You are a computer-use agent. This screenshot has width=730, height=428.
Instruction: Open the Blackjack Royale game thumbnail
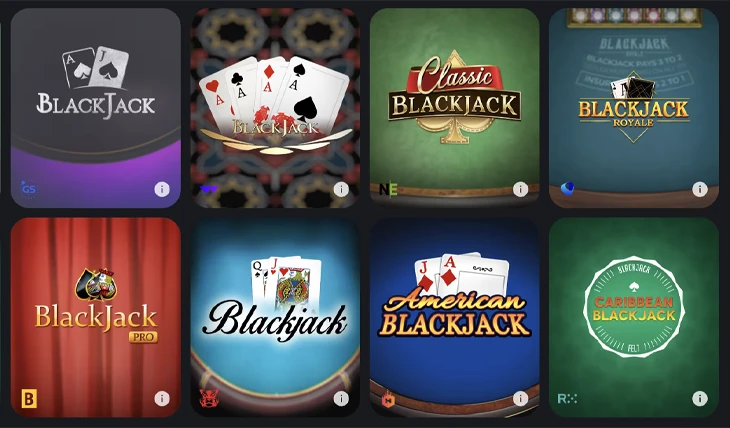[634, 108]
